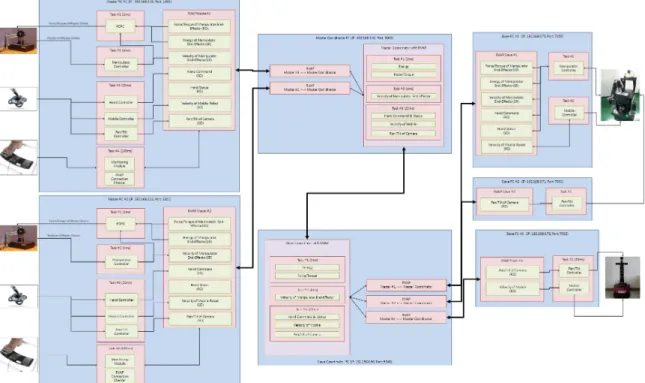Viewport: 645px width, 383px height.
Task: Click the Hand Status data box in Slave PC #1
Action: (x=506, y=131)
